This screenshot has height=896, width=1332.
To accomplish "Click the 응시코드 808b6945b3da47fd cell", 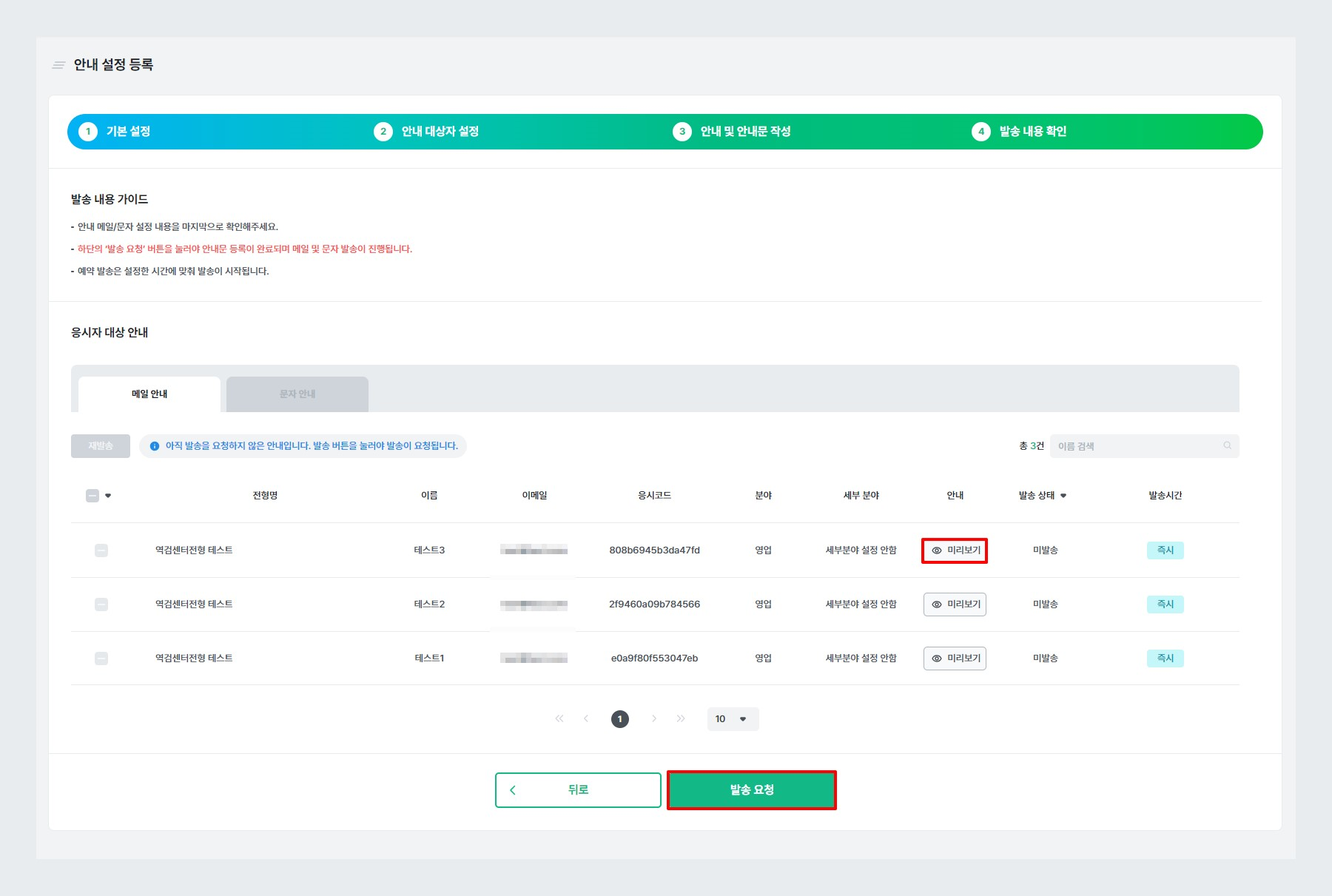I will pyautogui.click(x=655, y=550).
